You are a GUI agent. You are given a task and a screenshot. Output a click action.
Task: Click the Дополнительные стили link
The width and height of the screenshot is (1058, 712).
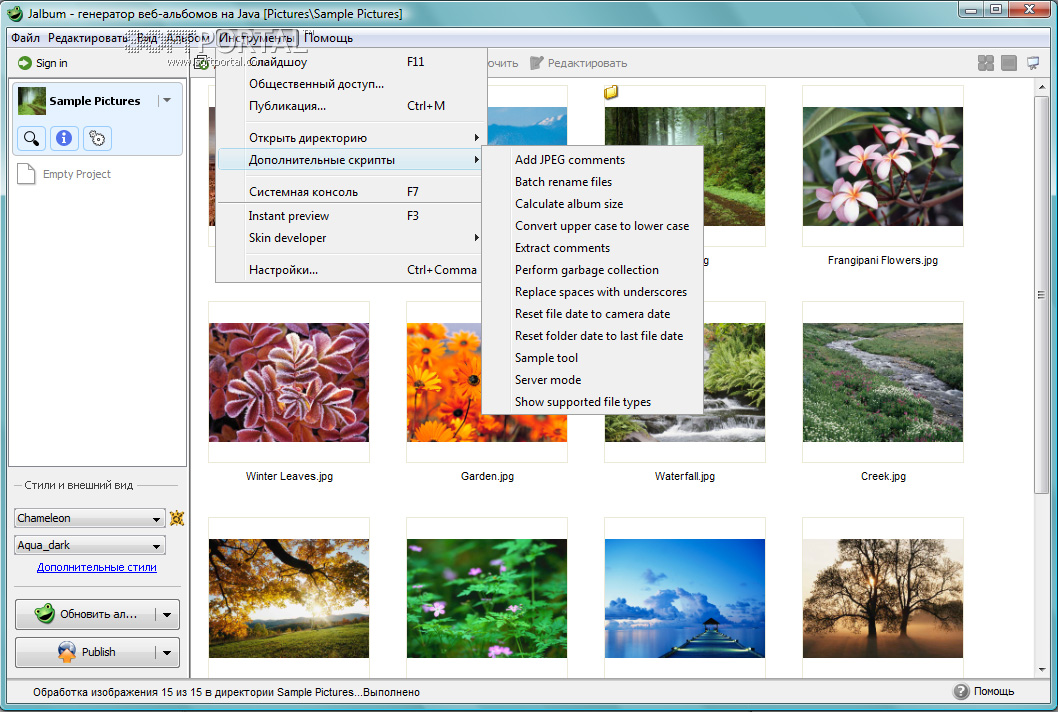pos(96,568)
